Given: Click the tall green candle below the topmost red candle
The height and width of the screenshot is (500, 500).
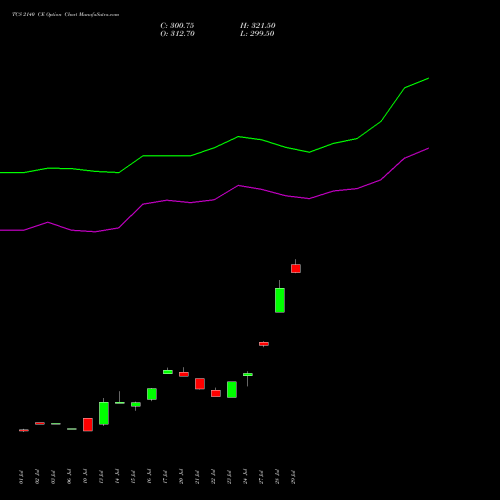Looking at the screenshot, I should tap(280, 300).
